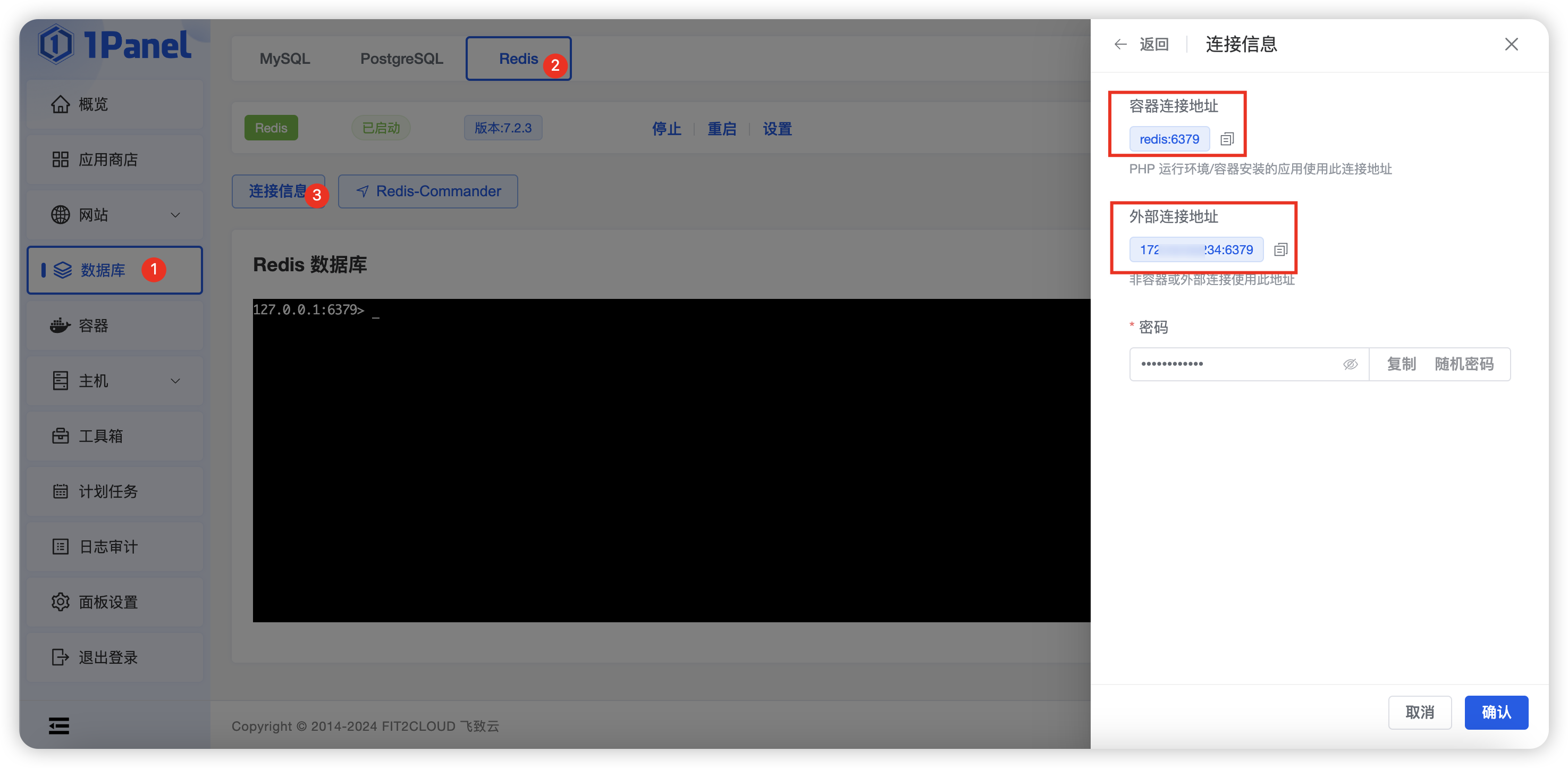Open 面板设置 panel settings
1568x768 pixels.
tap(115, 603)
